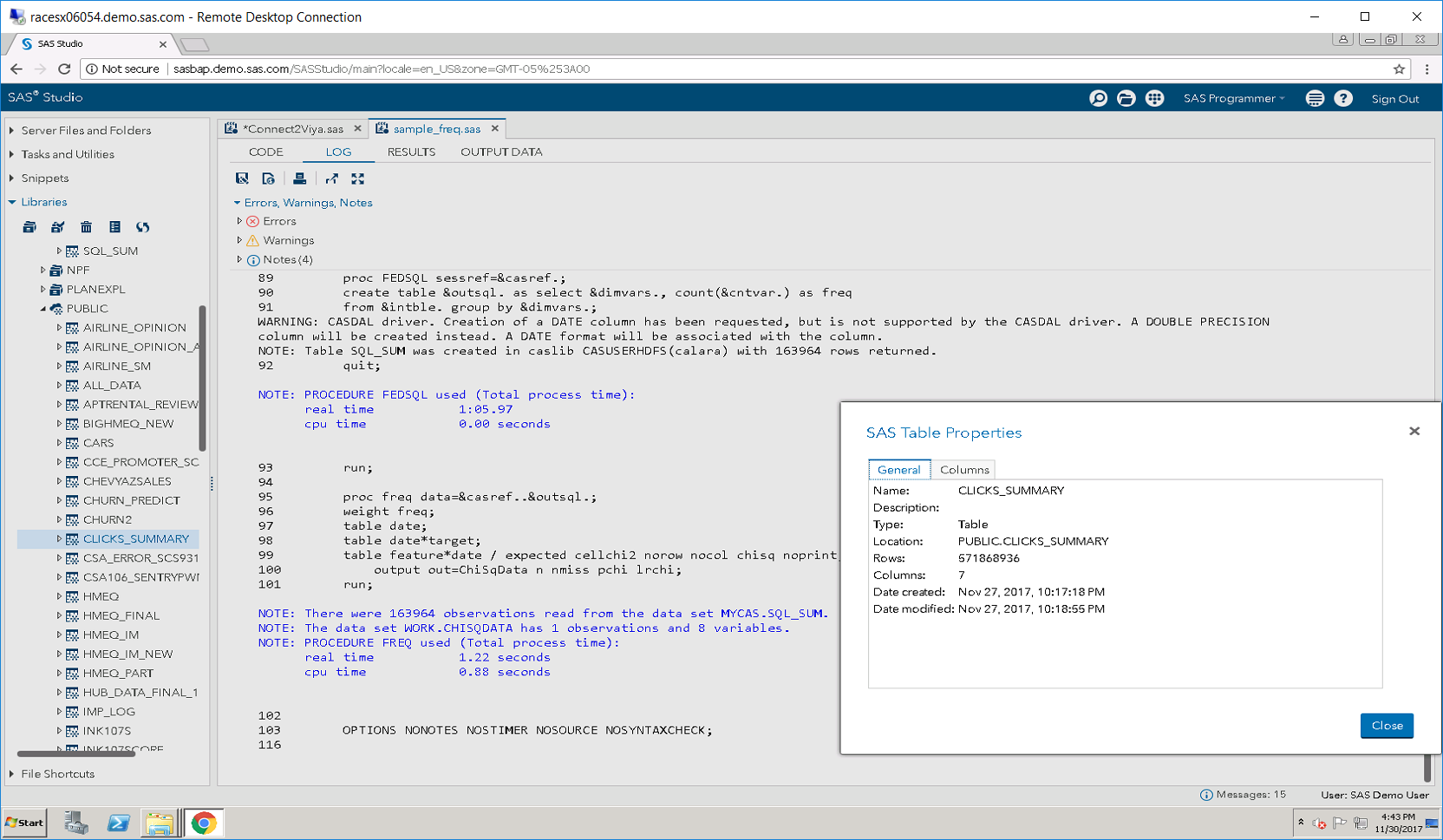Open the applications grid icon in header
Image resolution: width=1443 pixels, height=840 pixels.
(1154, 98)
